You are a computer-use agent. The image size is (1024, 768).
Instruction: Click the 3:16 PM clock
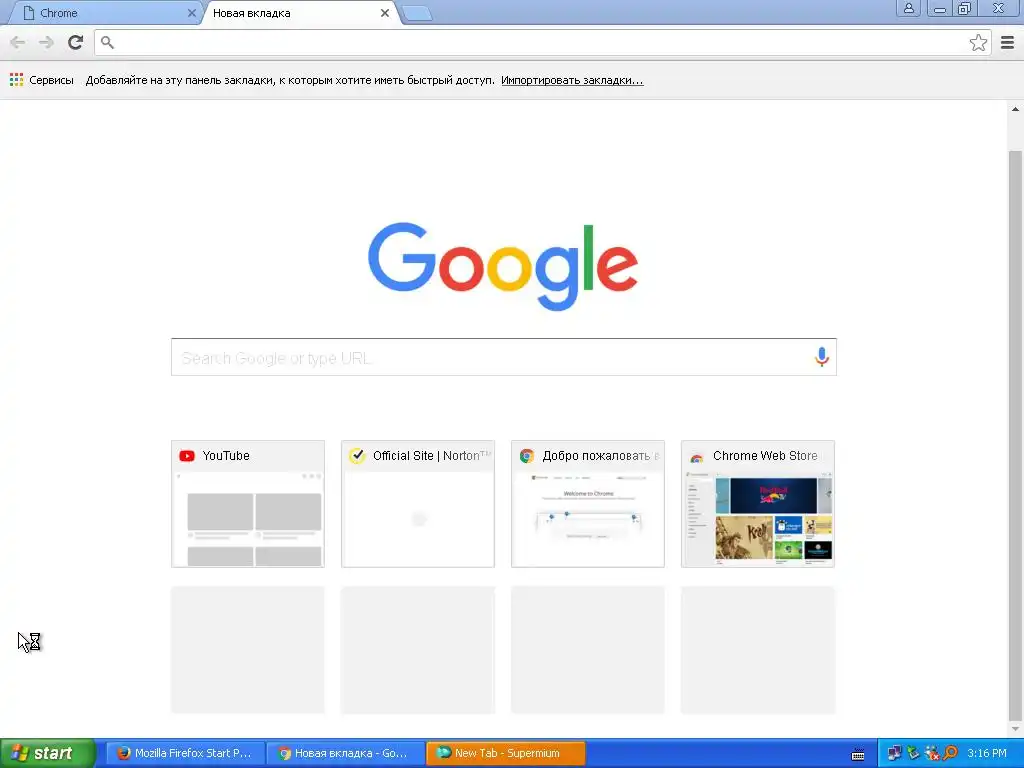pyautogui.click(x=987, y=753)
